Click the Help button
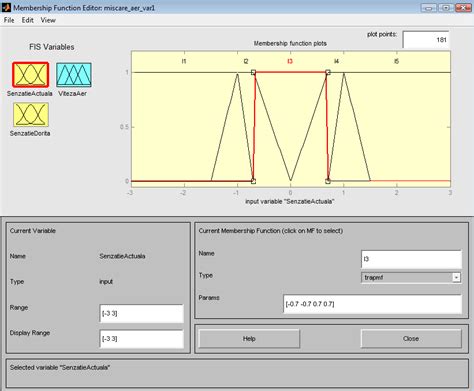Viewport: 474px width, 391px height. point(249,339)
